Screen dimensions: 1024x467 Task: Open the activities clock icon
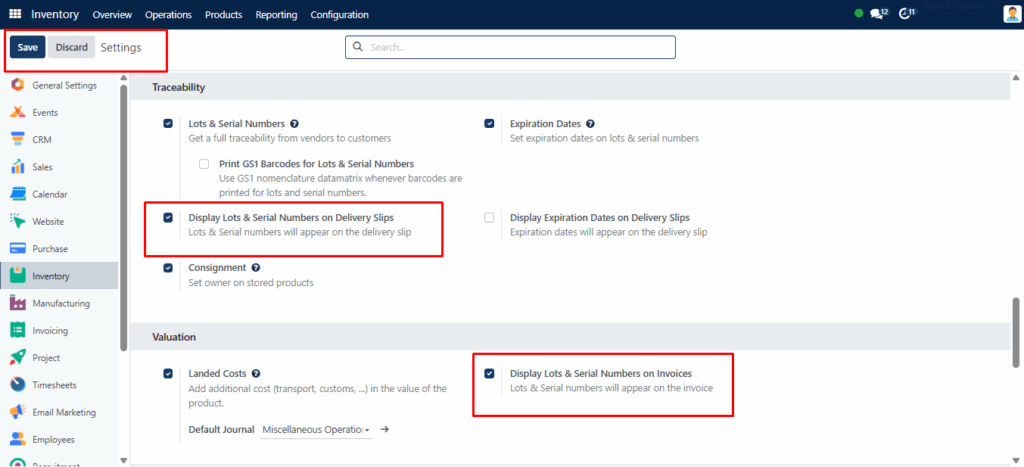(906, 14)
